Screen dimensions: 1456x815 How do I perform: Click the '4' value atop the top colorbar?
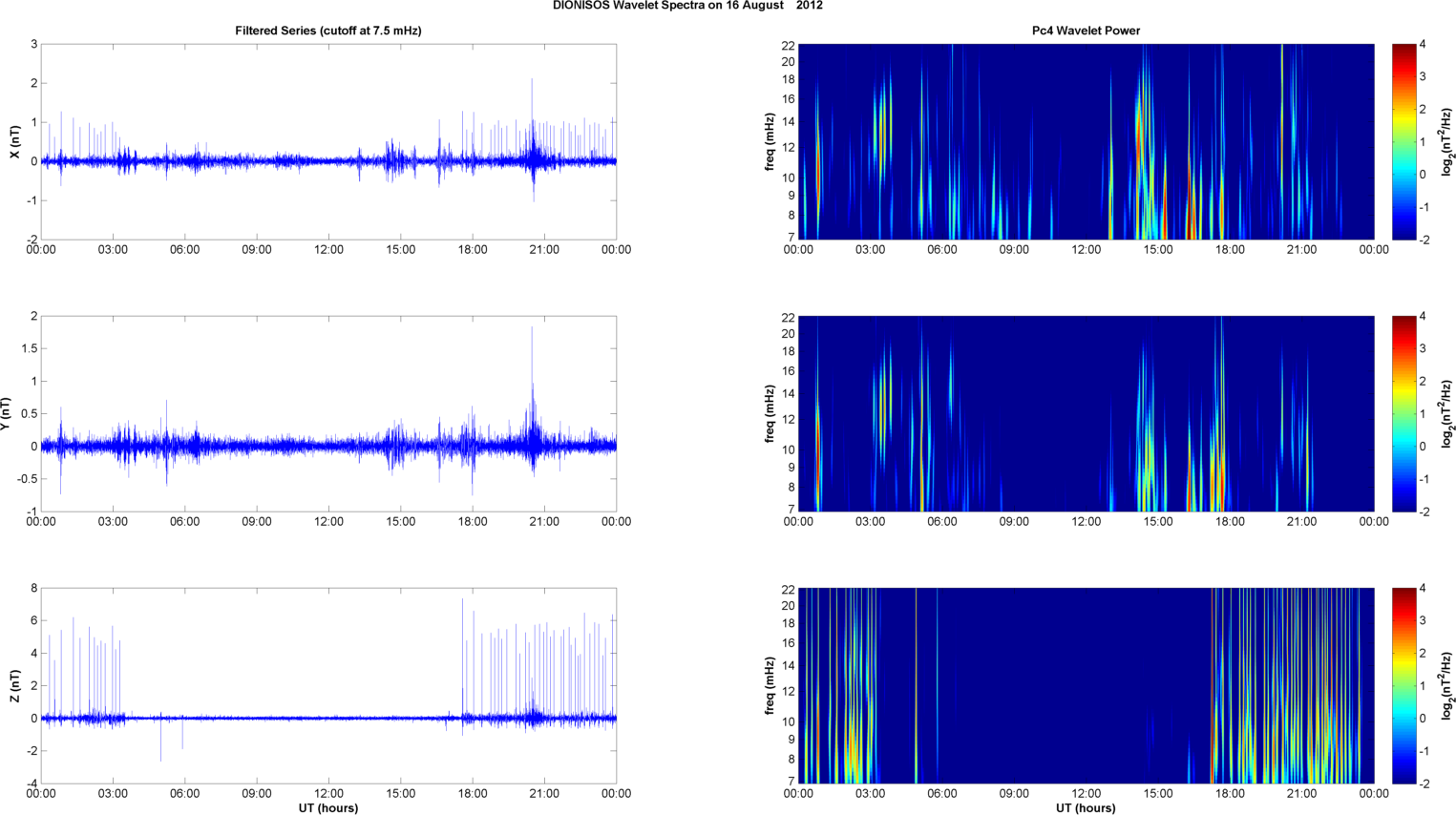[x=1423, y=45]
